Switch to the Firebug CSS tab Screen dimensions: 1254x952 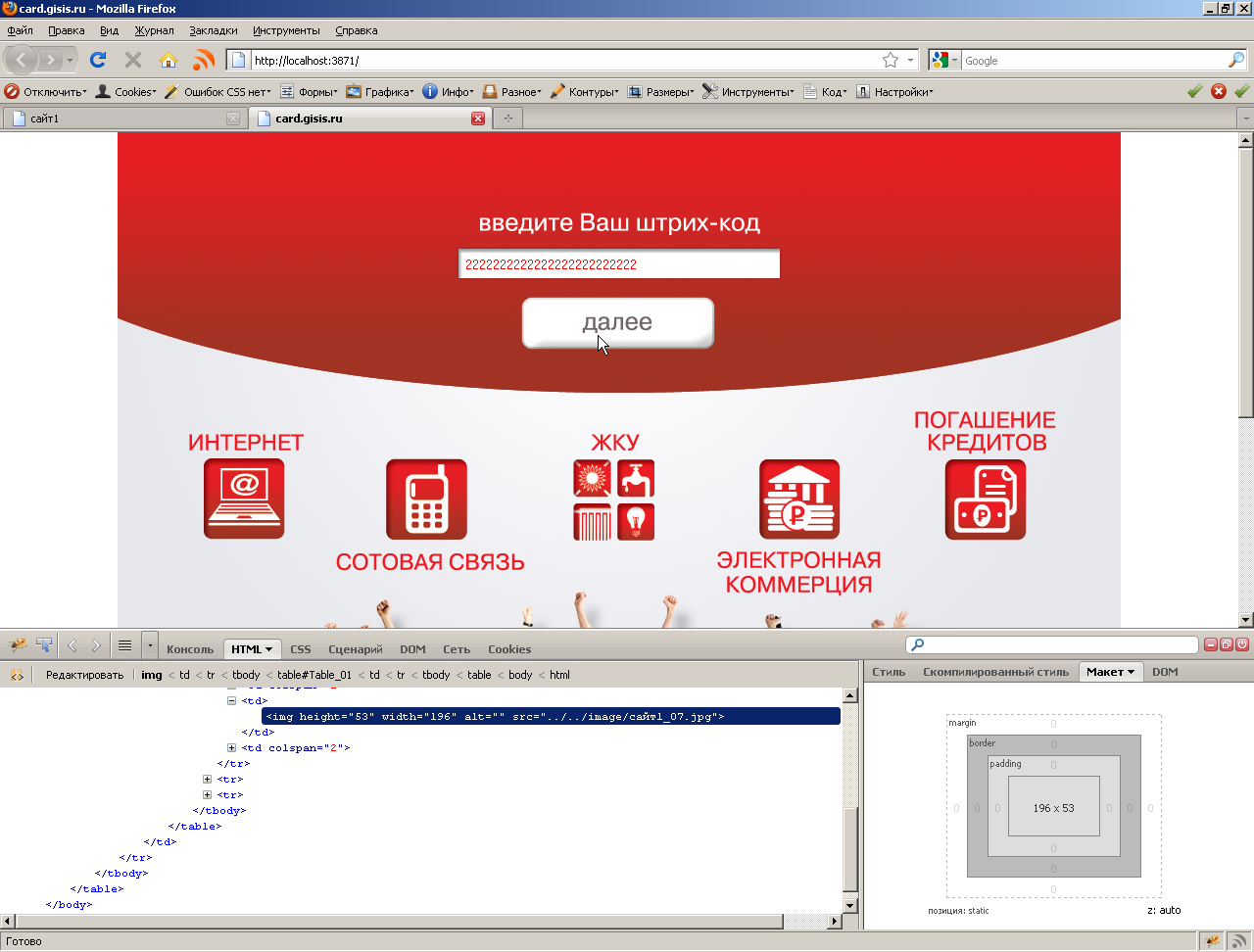[x=301, y=648]
